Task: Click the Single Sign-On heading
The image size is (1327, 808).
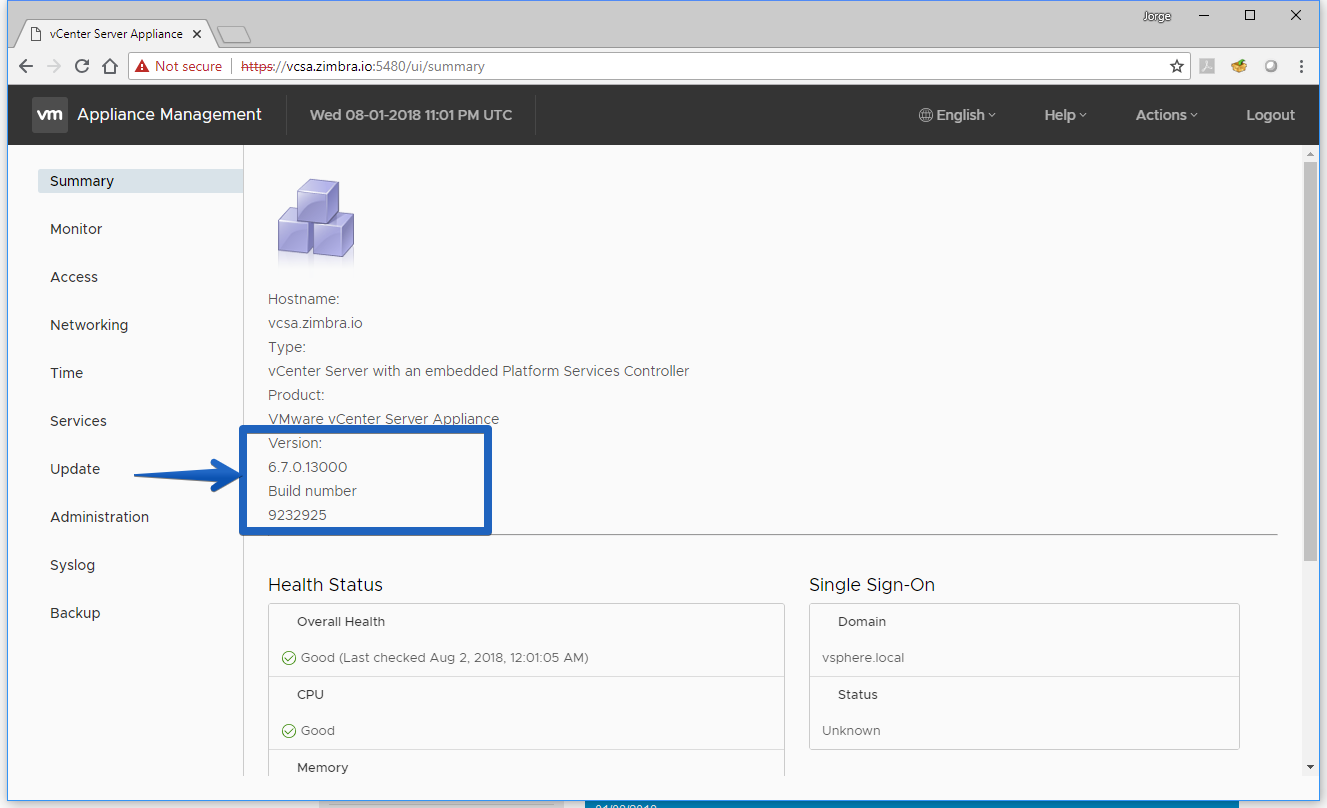Action: point(872,585)
